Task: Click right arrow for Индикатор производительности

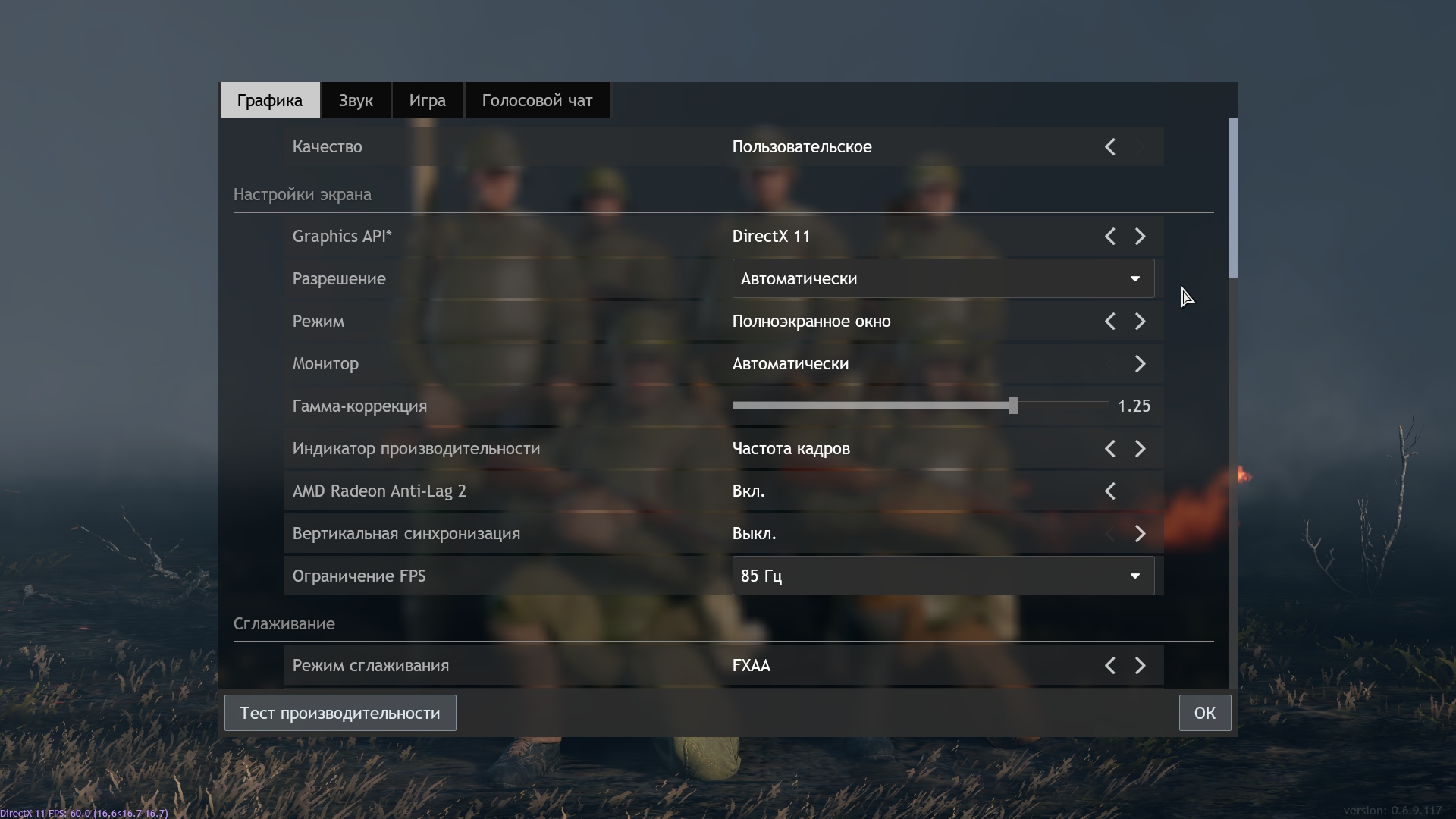Action: [1140, 449]
